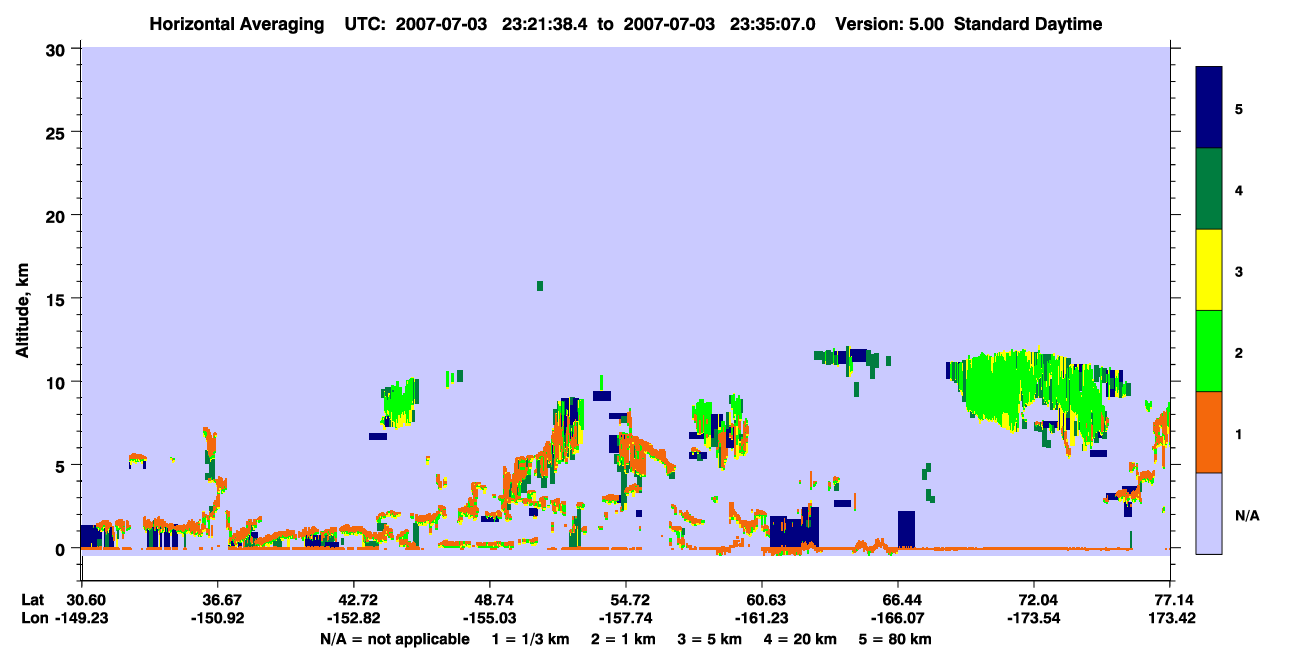Click longitude value '-152.82'
1300x667 pixels.
pyautogui.click(x=355, y=618)
